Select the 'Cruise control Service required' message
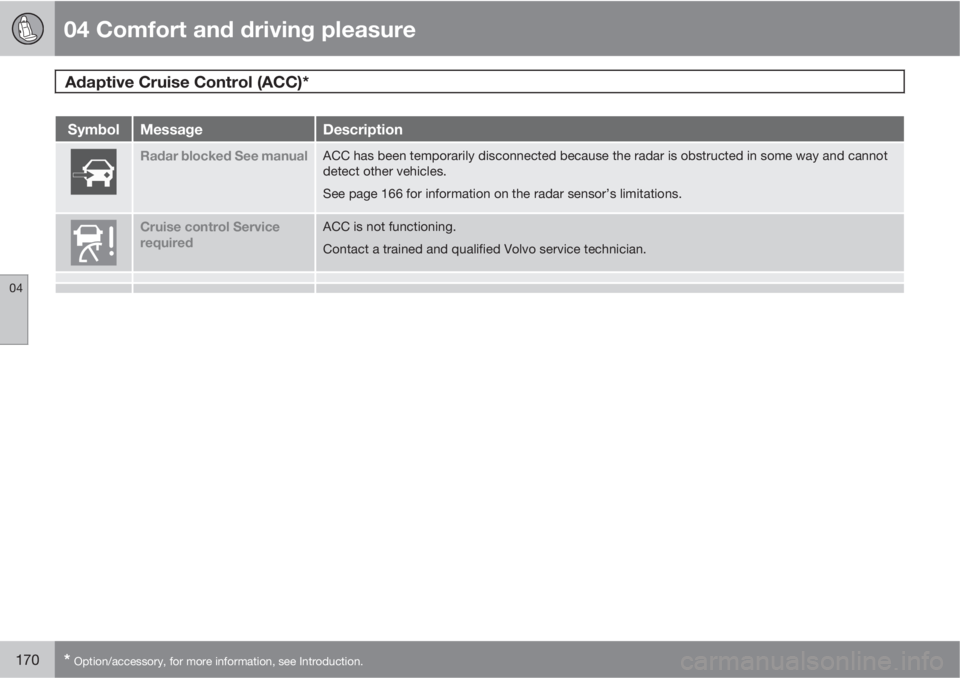 pos(210,235)
